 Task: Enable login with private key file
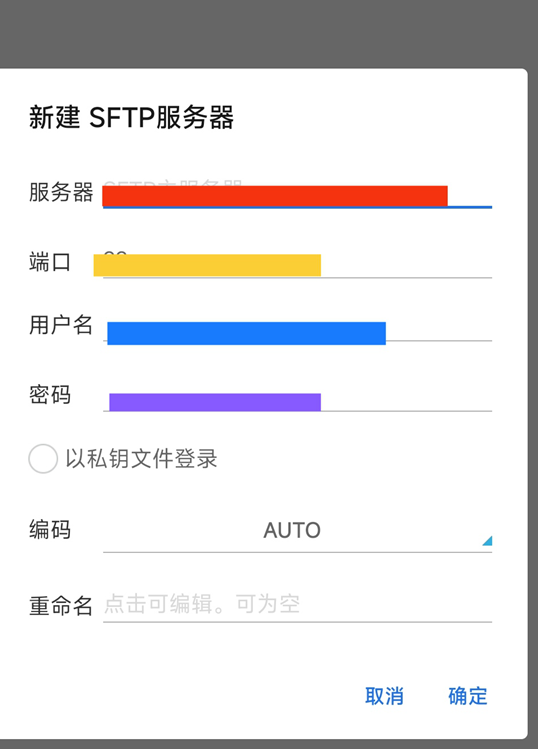tap(43, 459)
